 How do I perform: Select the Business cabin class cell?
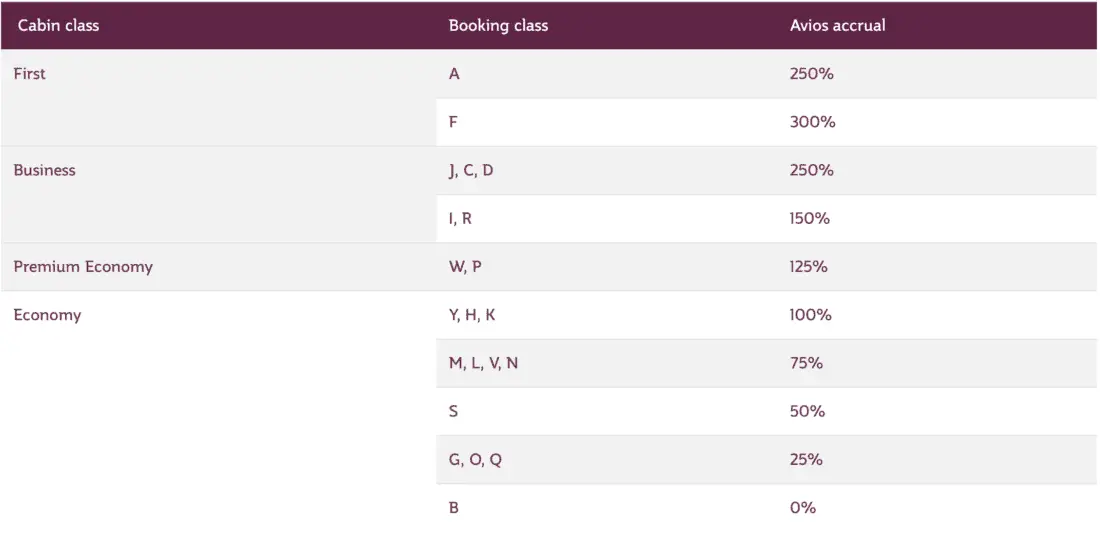pyautogui.click(x=45, y=171)
